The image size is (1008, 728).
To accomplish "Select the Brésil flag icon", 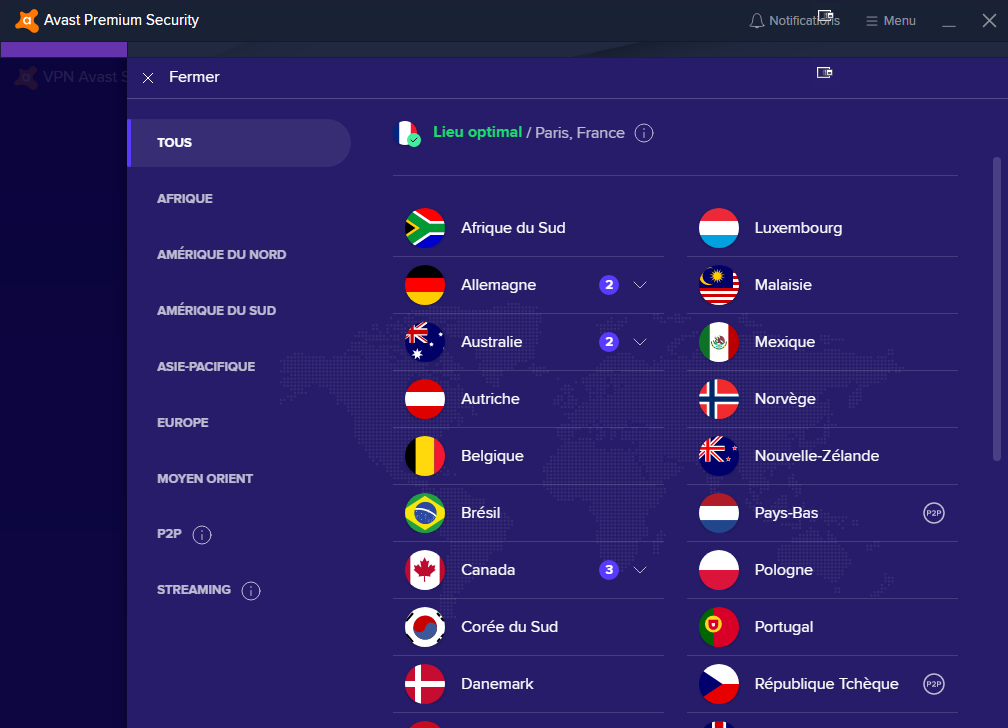I will (x=425, y=513).
